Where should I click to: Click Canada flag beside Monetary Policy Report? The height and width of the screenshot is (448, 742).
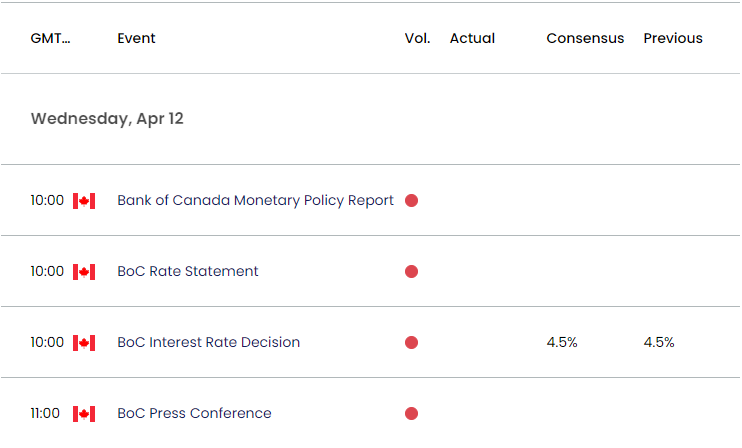84,201
